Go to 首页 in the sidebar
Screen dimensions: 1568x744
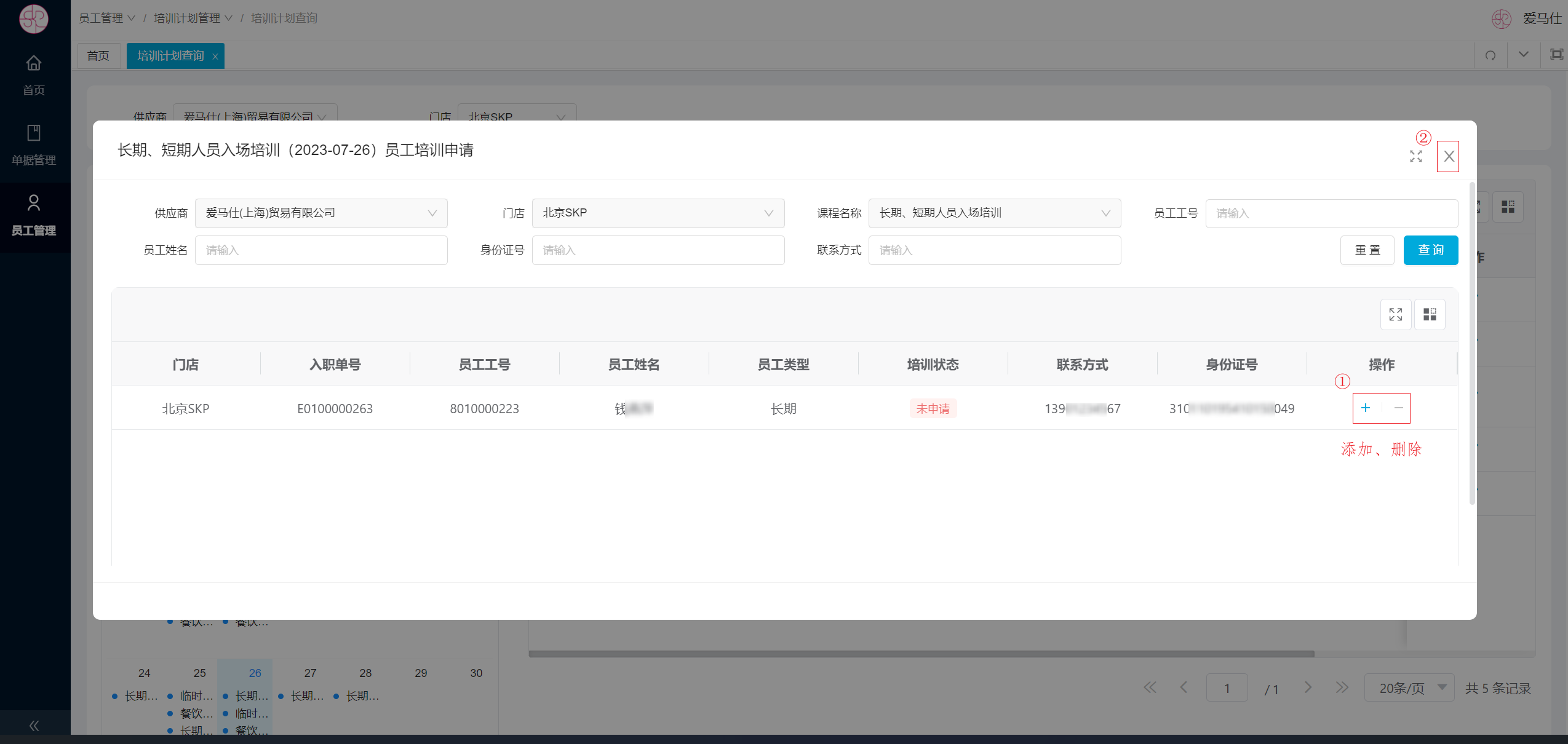[x=34, y=76]
